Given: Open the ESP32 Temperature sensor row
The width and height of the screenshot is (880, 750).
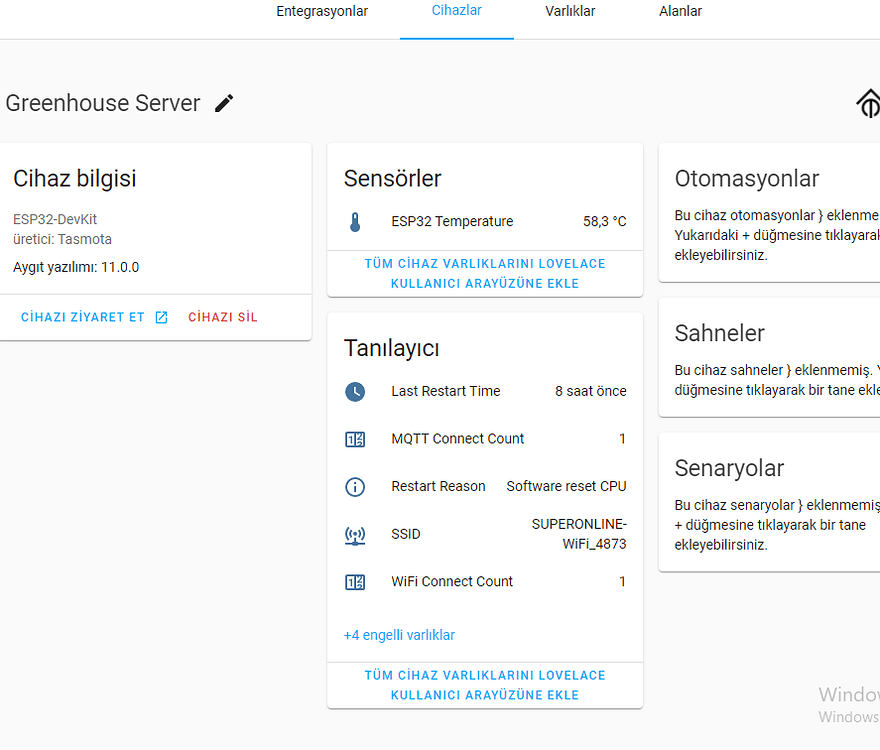Looking at the screenshot, I should 485,222.
